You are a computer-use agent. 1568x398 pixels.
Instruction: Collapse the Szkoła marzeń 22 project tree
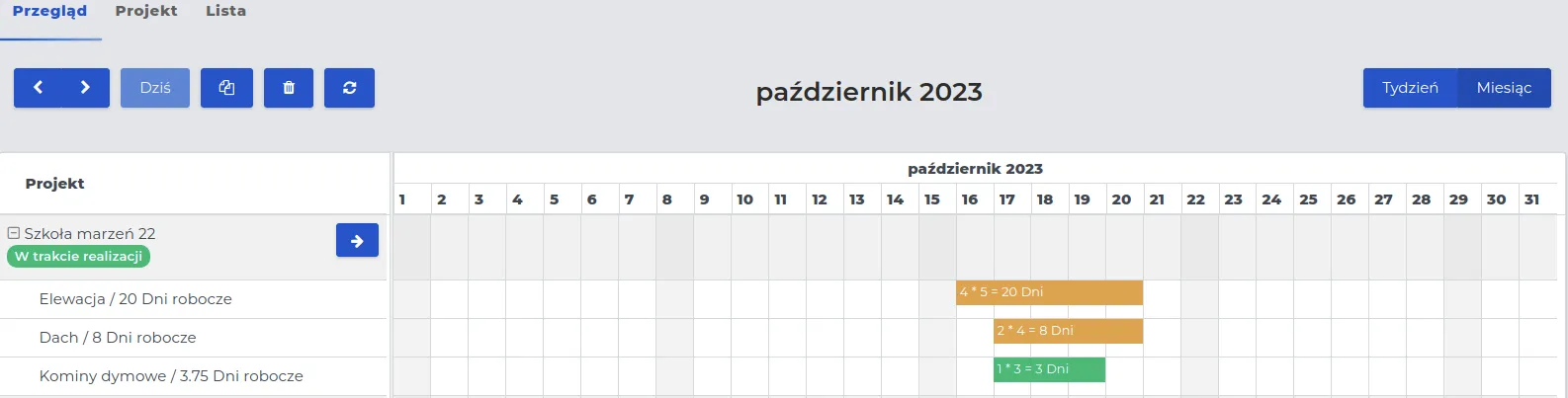(14, 233)
